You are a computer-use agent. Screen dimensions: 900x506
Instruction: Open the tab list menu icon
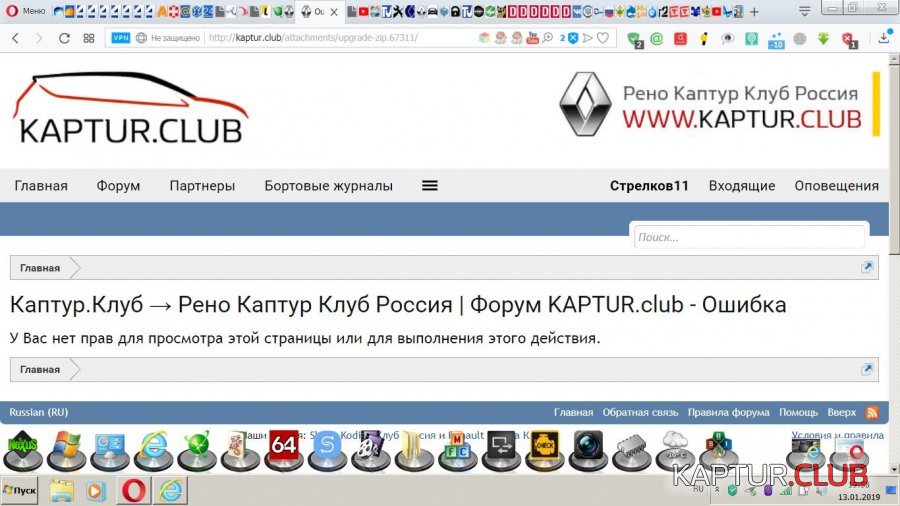(805, 11)
